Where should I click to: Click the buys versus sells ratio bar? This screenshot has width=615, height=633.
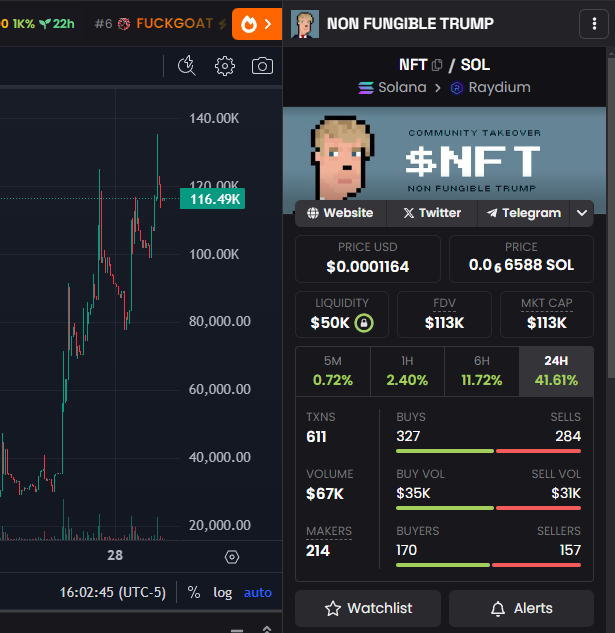(x=488, y=451)
